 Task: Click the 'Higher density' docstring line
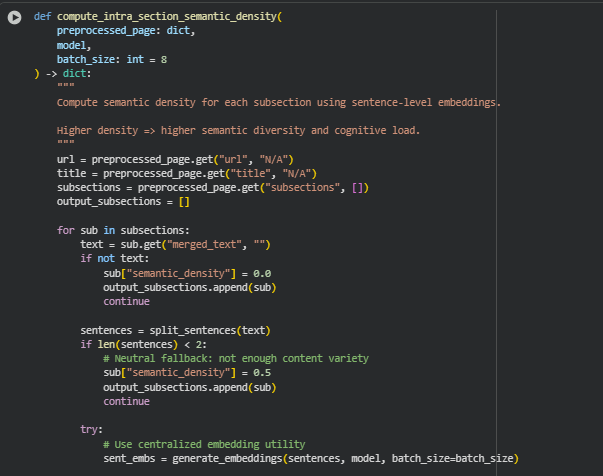tap(238, 130)
